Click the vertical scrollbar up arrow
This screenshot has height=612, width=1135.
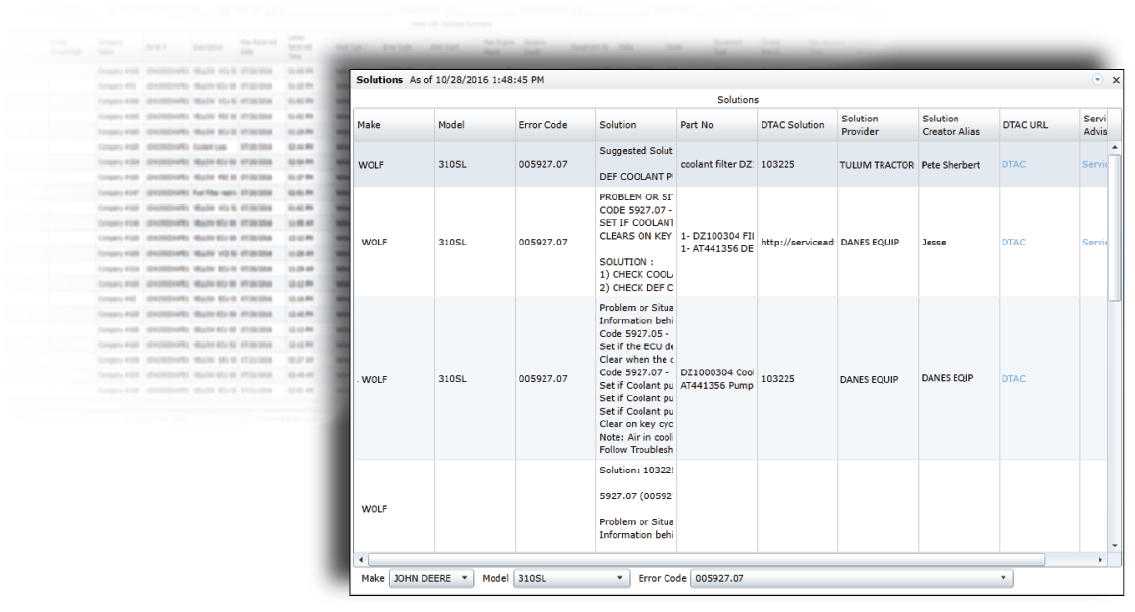[1115, 148]
